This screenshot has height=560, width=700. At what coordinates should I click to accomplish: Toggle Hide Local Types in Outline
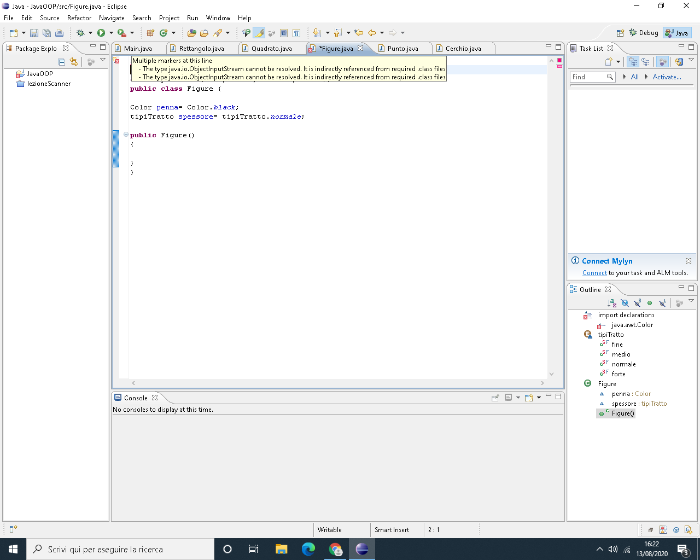[x=662, y=303]
